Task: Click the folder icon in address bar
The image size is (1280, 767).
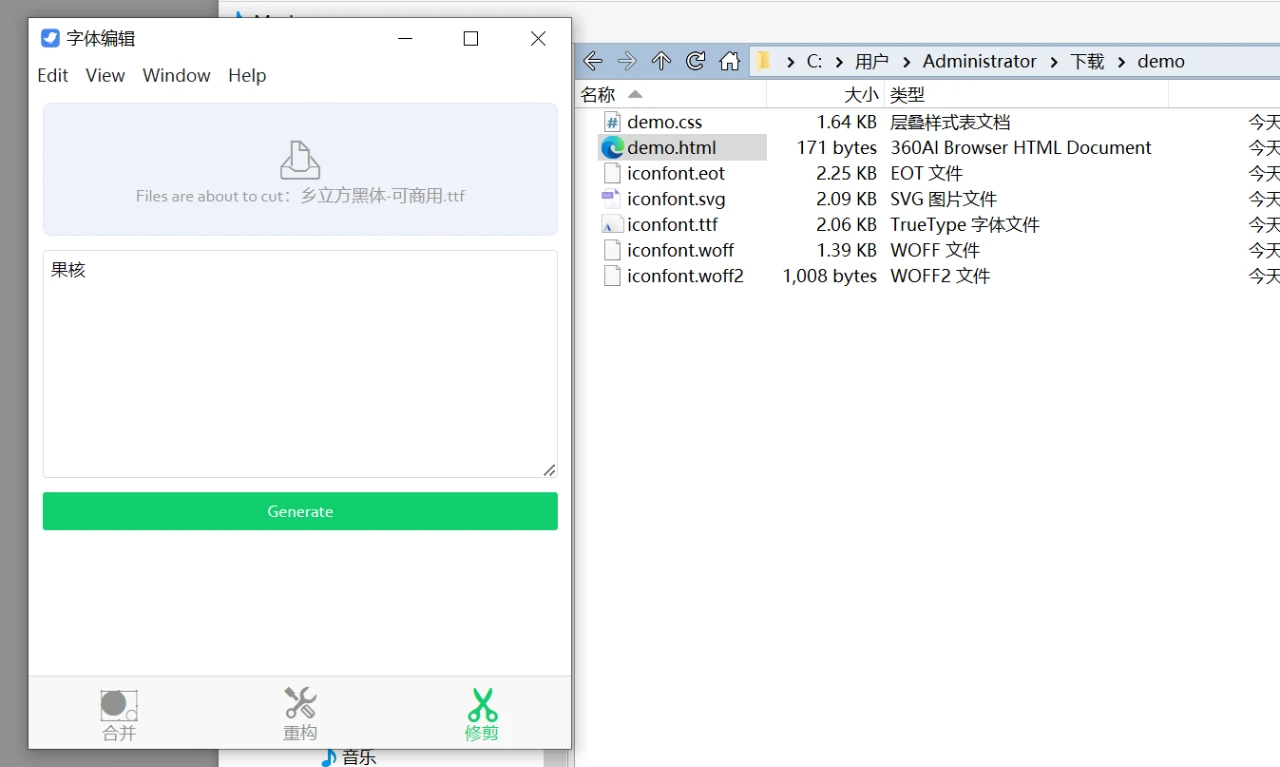Action: pyautogui.click(x=765, y=61)
